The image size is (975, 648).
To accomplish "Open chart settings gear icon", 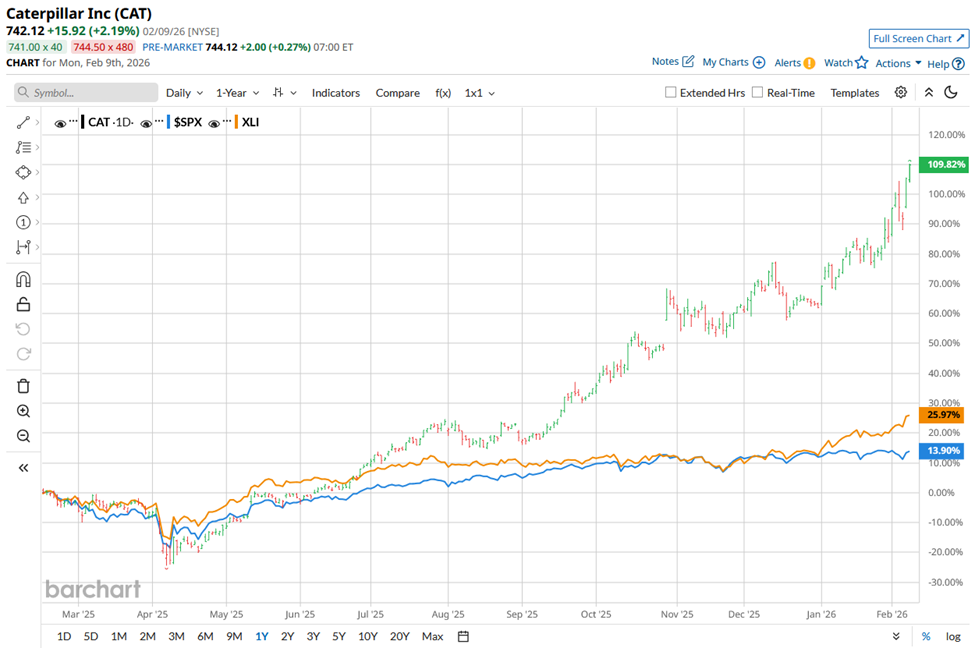I will pos(901,92).
